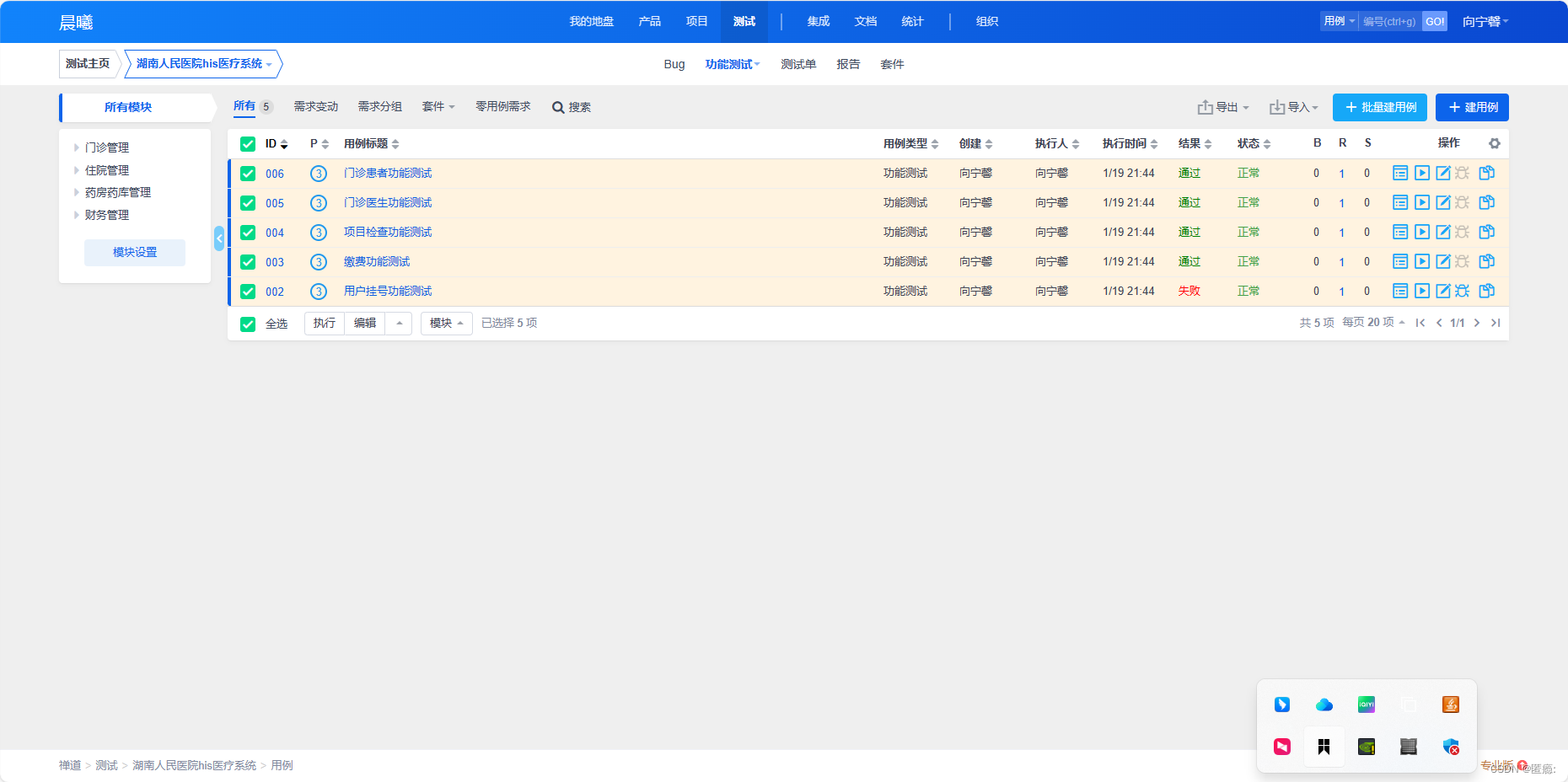Screen dimensions: 1568x782
Task: Edit case 005 with the pencil icon
Action: (1443, 202)
